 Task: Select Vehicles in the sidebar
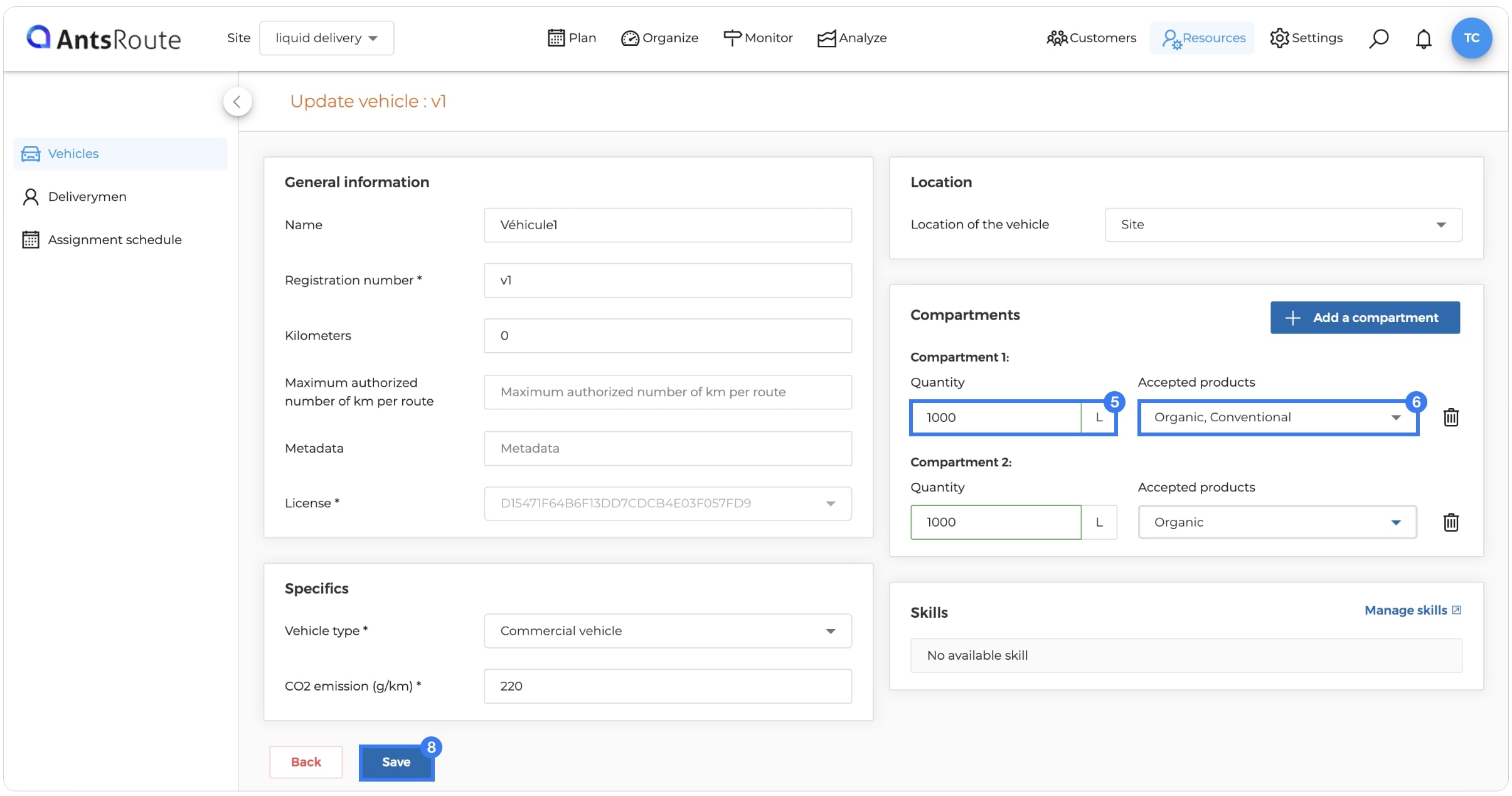(x=120, y=154)
